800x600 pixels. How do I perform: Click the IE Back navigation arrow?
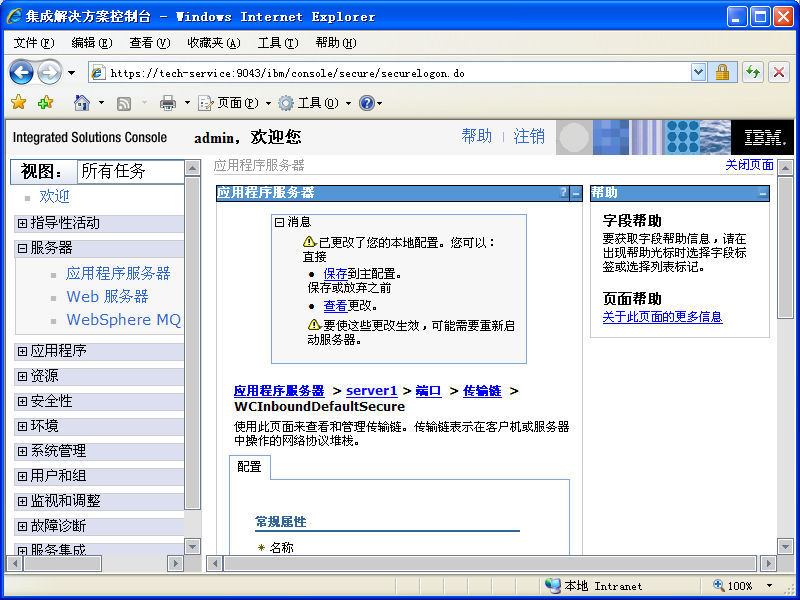[21, 72]
